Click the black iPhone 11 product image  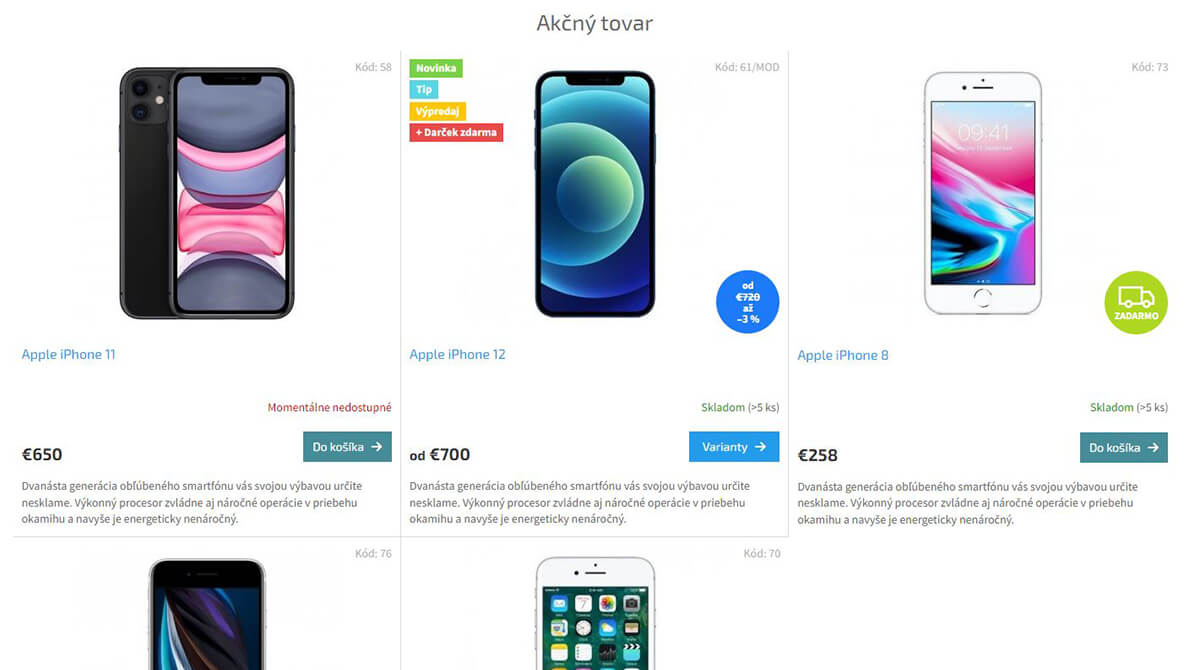click(x=207, y=193)
